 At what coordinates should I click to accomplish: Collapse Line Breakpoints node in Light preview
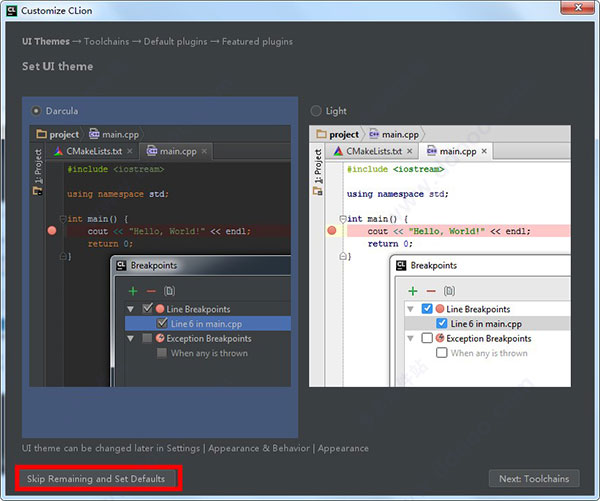[411, 309]
